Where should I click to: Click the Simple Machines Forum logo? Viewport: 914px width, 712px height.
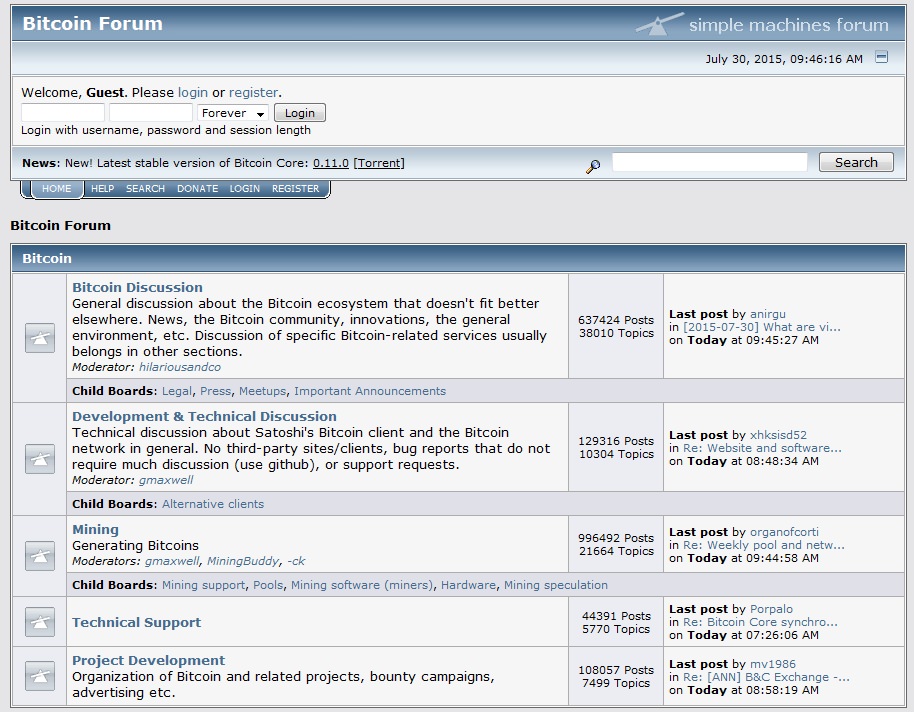click(x=762, y=24)
